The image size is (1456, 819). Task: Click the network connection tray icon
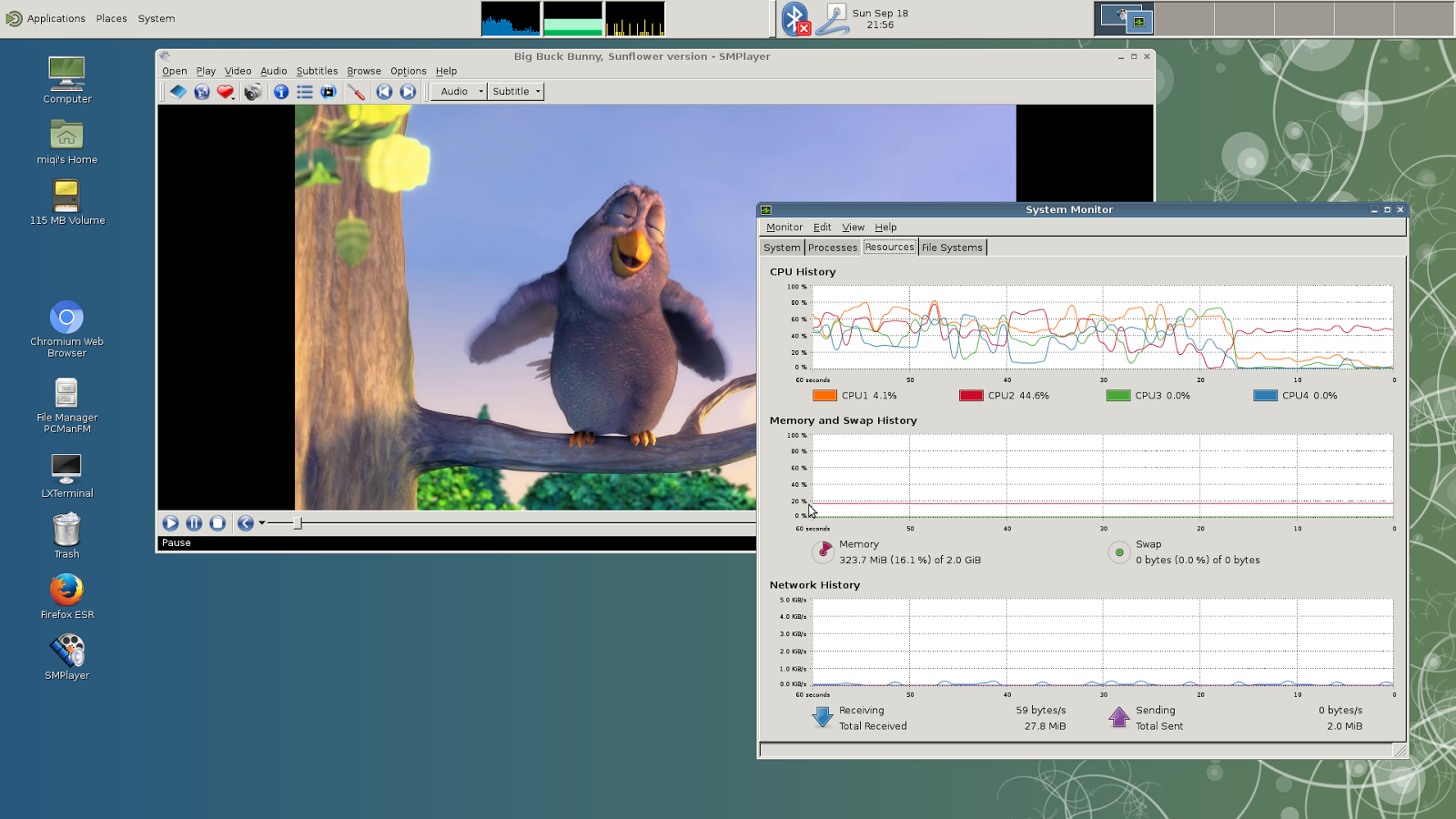tap(832, 19)
